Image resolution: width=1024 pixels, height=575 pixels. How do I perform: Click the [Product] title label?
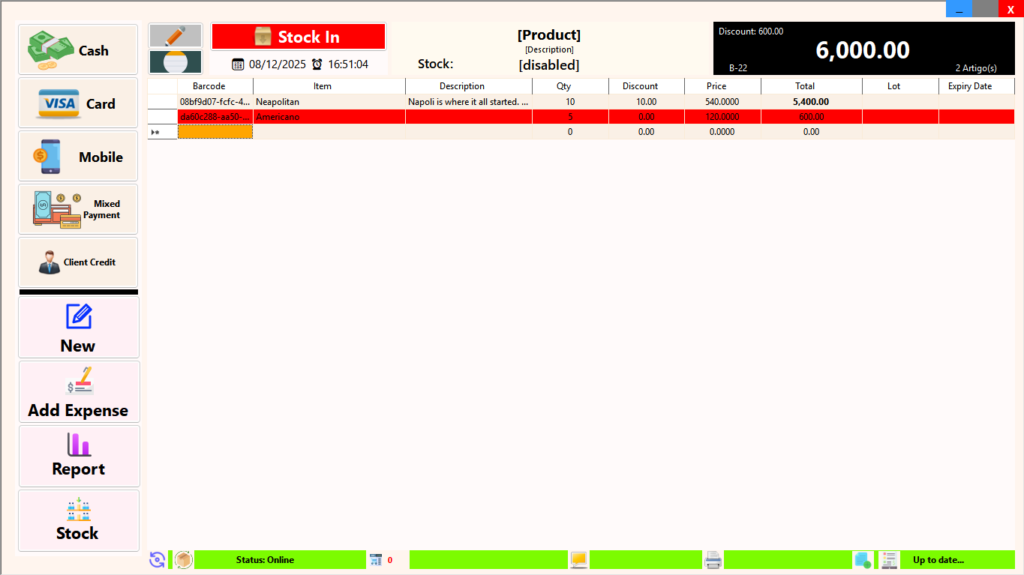tap(549, 35)
